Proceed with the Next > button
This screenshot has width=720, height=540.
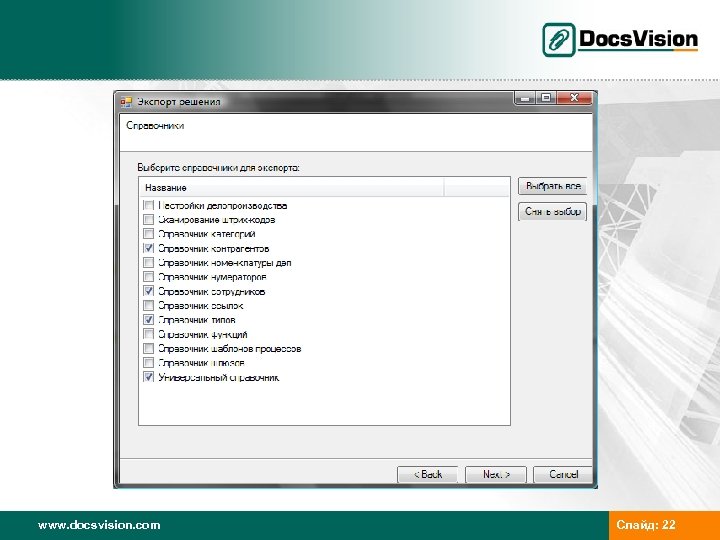[496, 474]
